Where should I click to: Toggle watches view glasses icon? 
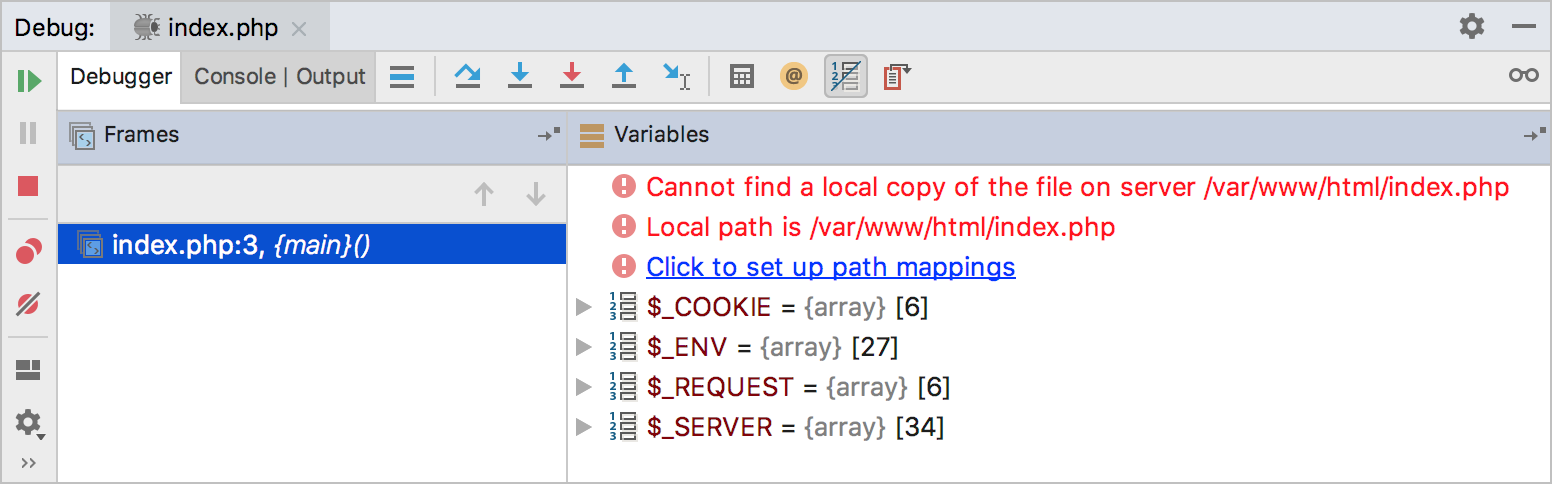point(1523,76)
